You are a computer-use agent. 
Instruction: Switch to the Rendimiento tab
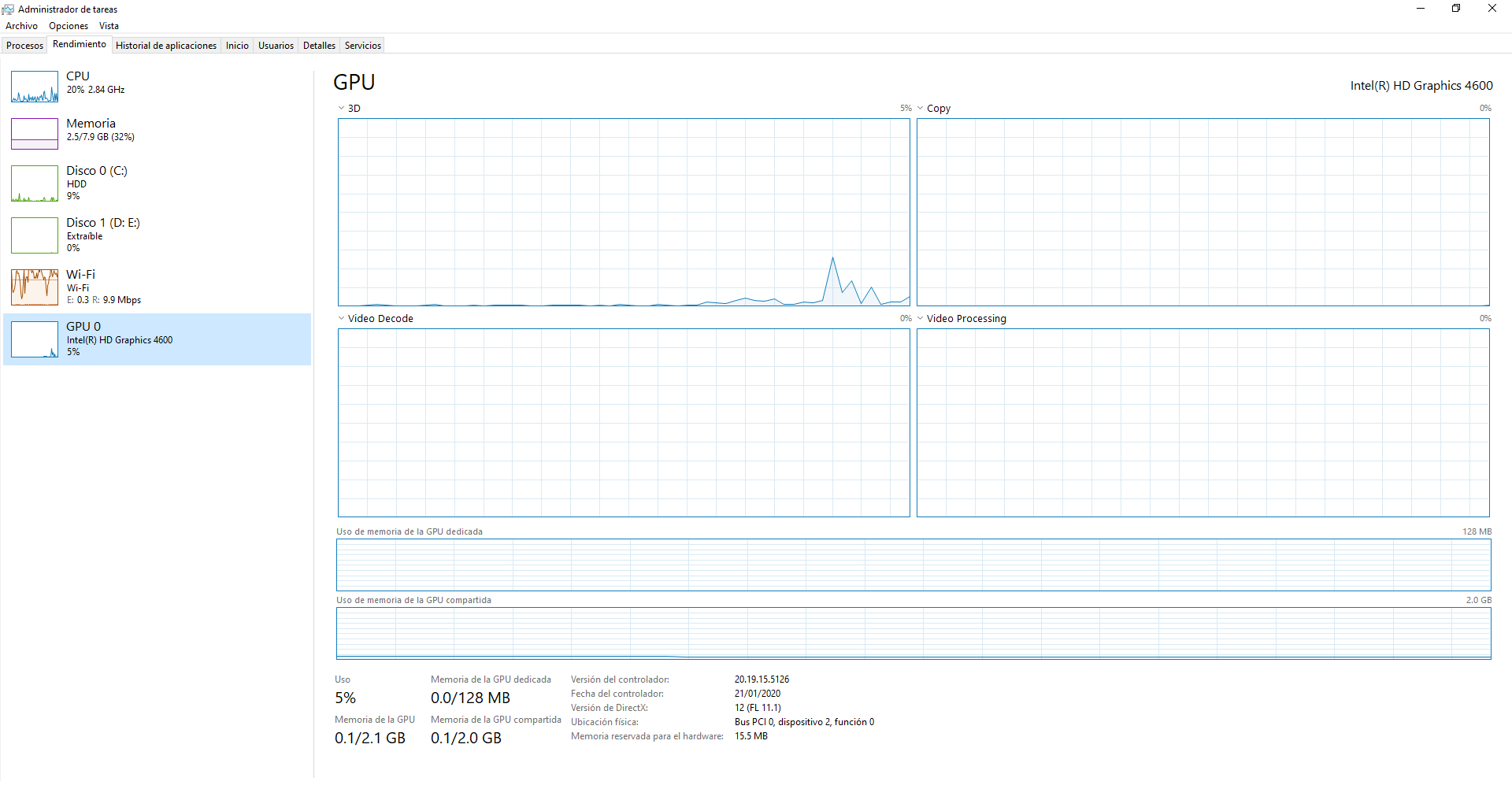80,44
